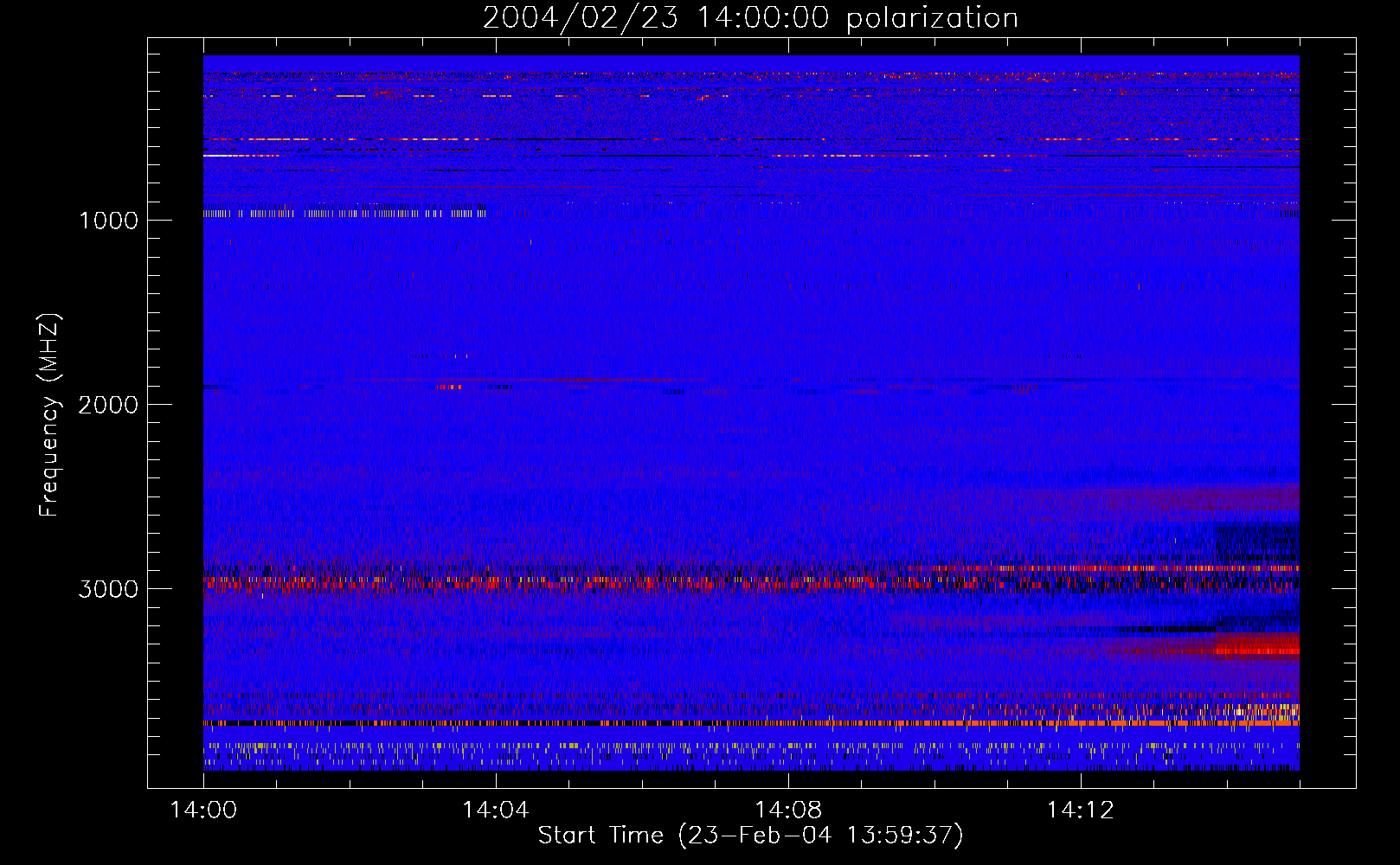Click the 14:08 time tick label

pyautogui.click(x=788, y=811)
